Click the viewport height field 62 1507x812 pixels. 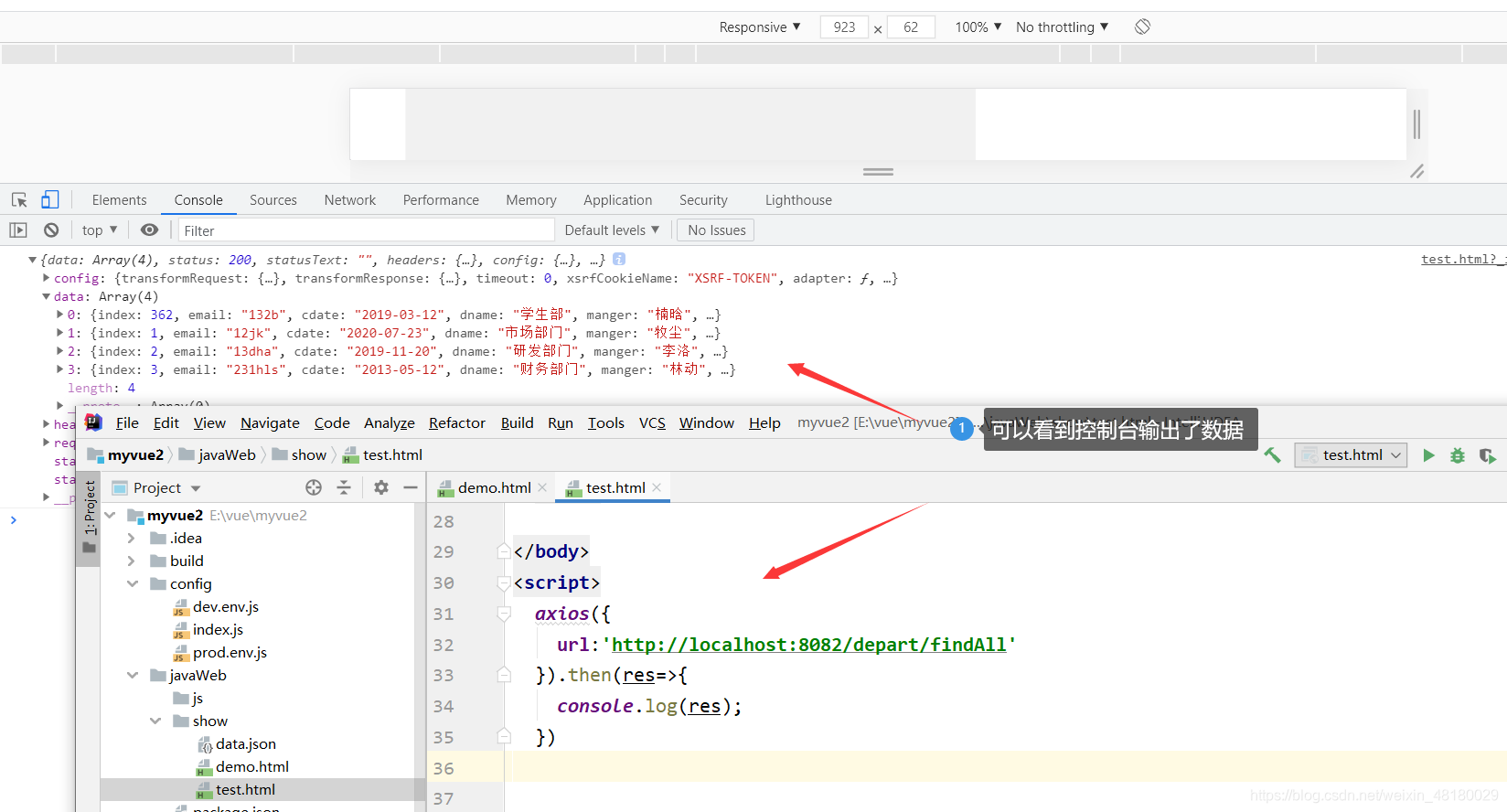[911, 27]
